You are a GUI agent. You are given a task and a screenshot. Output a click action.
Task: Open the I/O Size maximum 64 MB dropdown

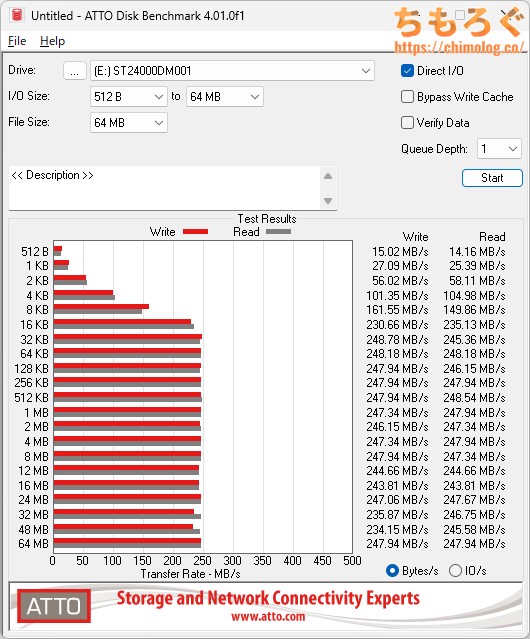click(x=225, y=97)
